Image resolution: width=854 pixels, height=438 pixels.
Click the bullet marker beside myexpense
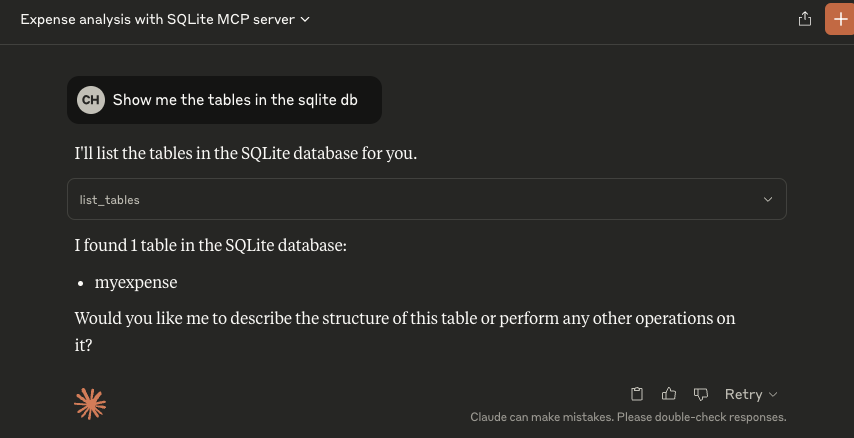82,283
